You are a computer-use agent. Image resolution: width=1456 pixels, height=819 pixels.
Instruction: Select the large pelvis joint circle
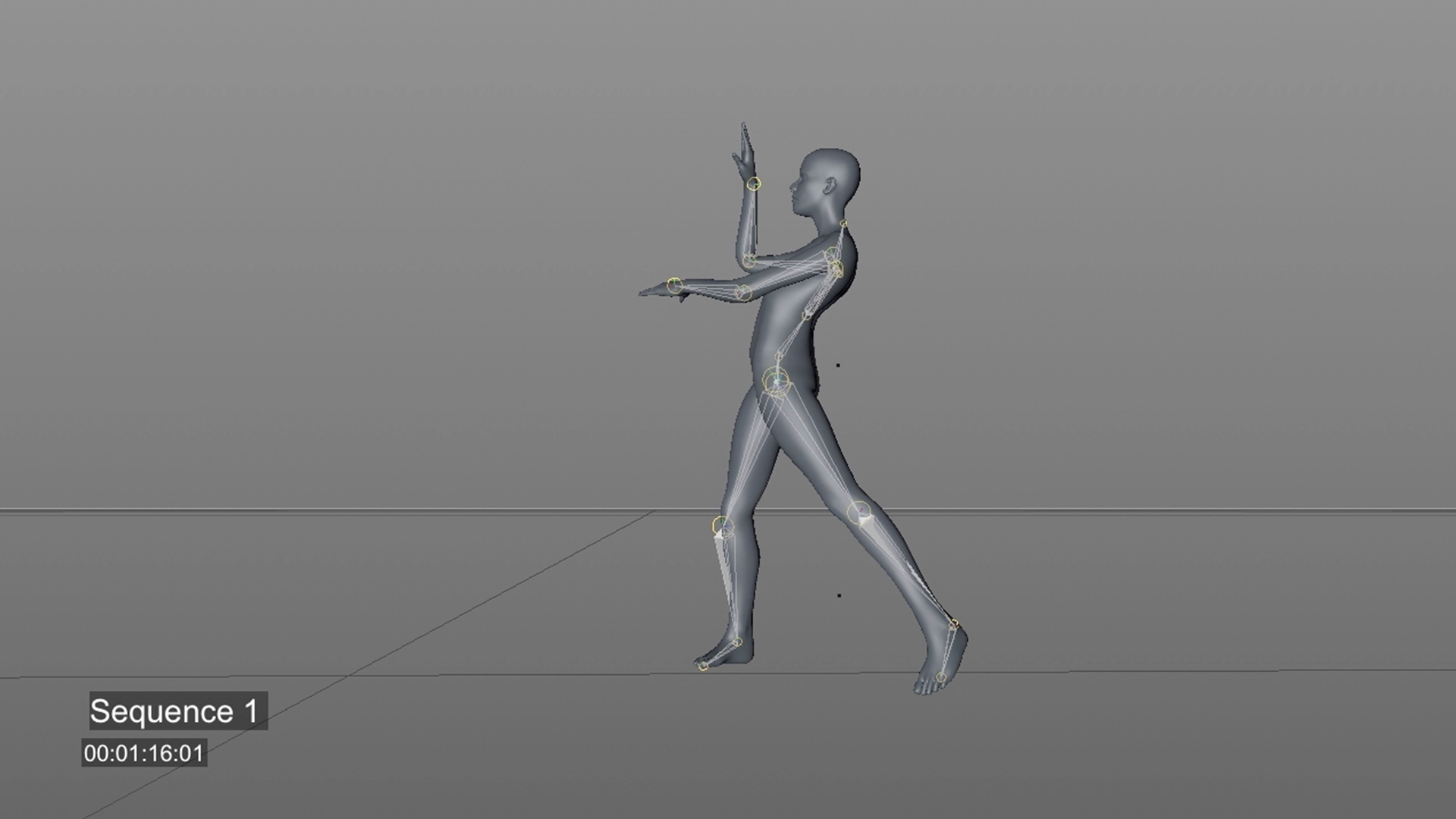click(x=776, y=381)
